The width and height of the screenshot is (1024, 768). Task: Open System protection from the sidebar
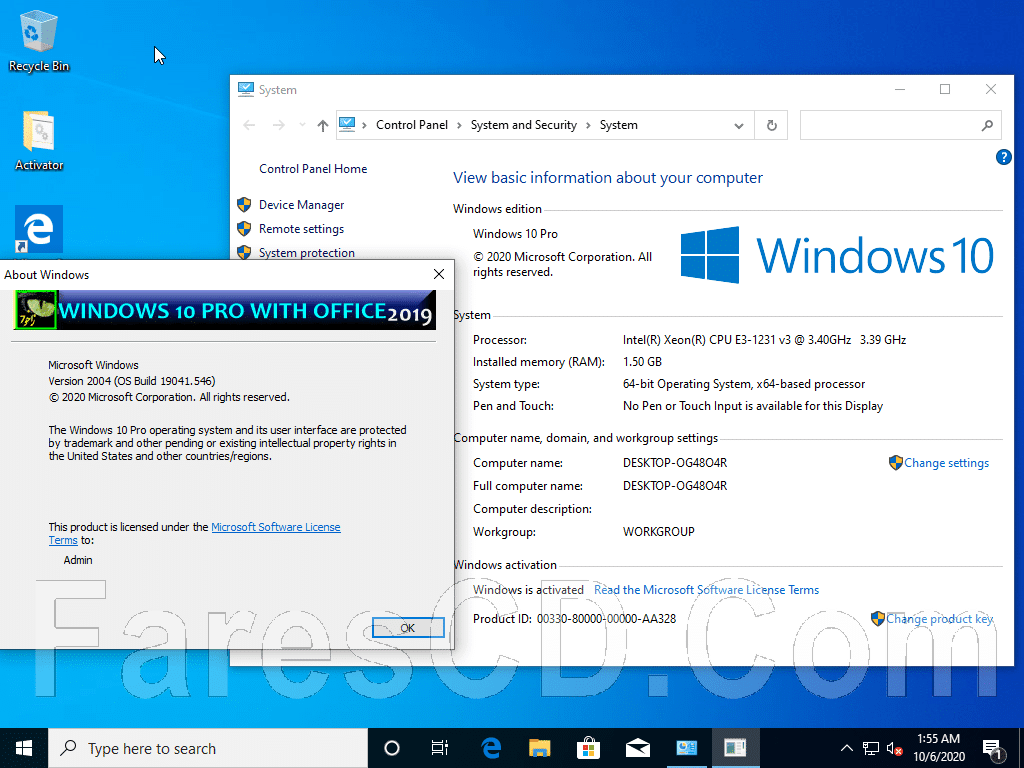306,253
